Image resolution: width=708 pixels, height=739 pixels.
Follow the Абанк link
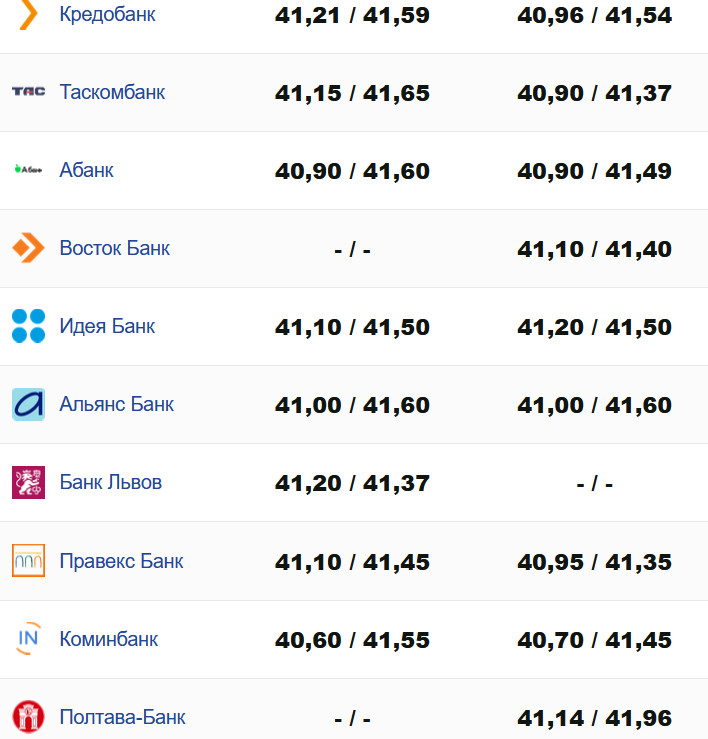click(x=86, y=170)
